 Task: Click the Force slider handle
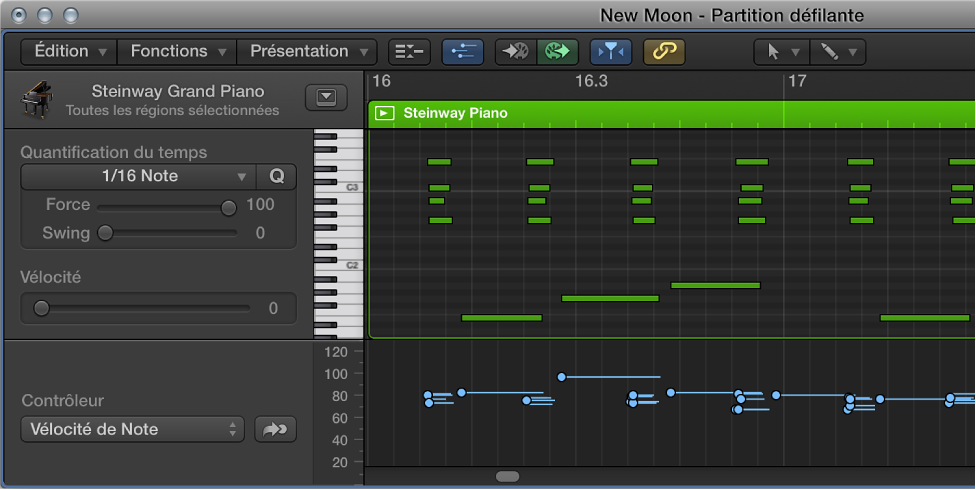click(228, 208)
